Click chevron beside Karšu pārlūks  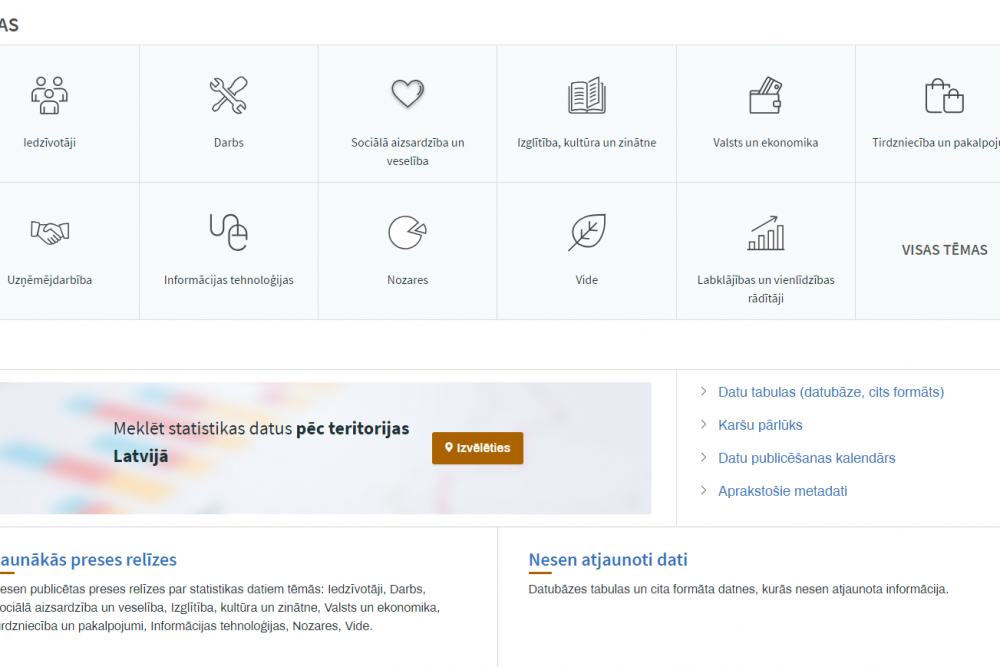(703, 424)
